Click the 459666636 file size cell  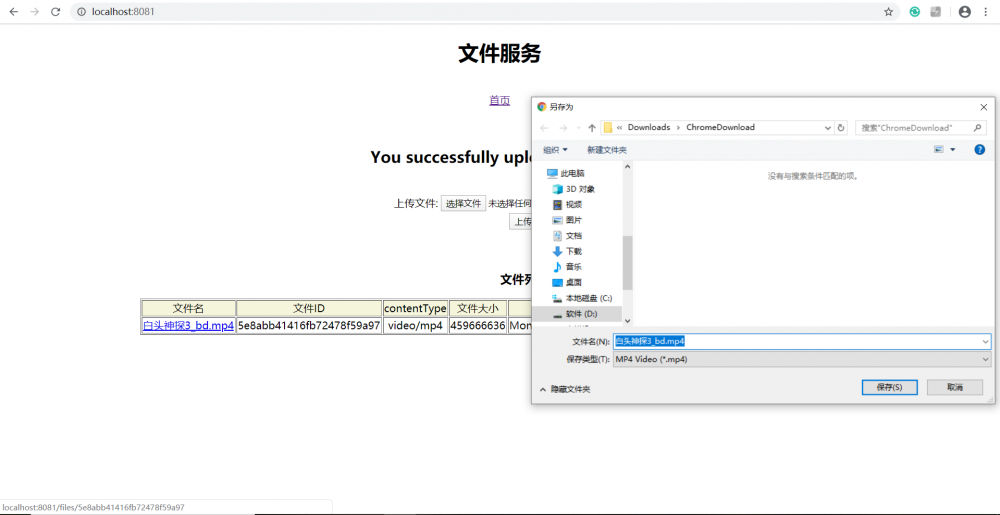click(x=478, y=326)
